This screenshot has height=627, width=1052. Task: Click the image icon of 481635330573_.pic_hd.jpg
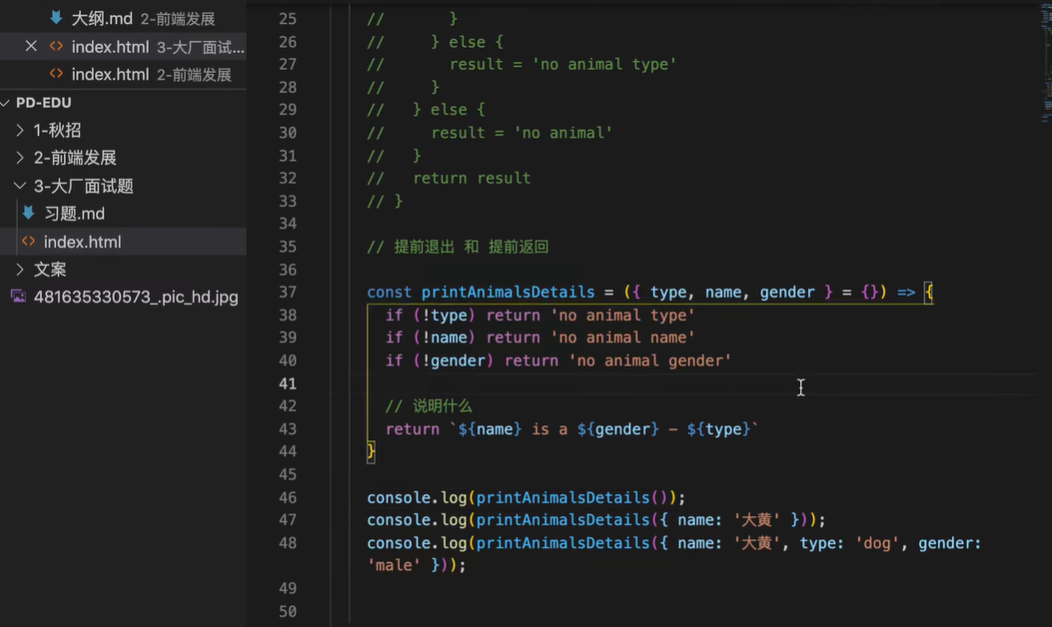point(19,296)
